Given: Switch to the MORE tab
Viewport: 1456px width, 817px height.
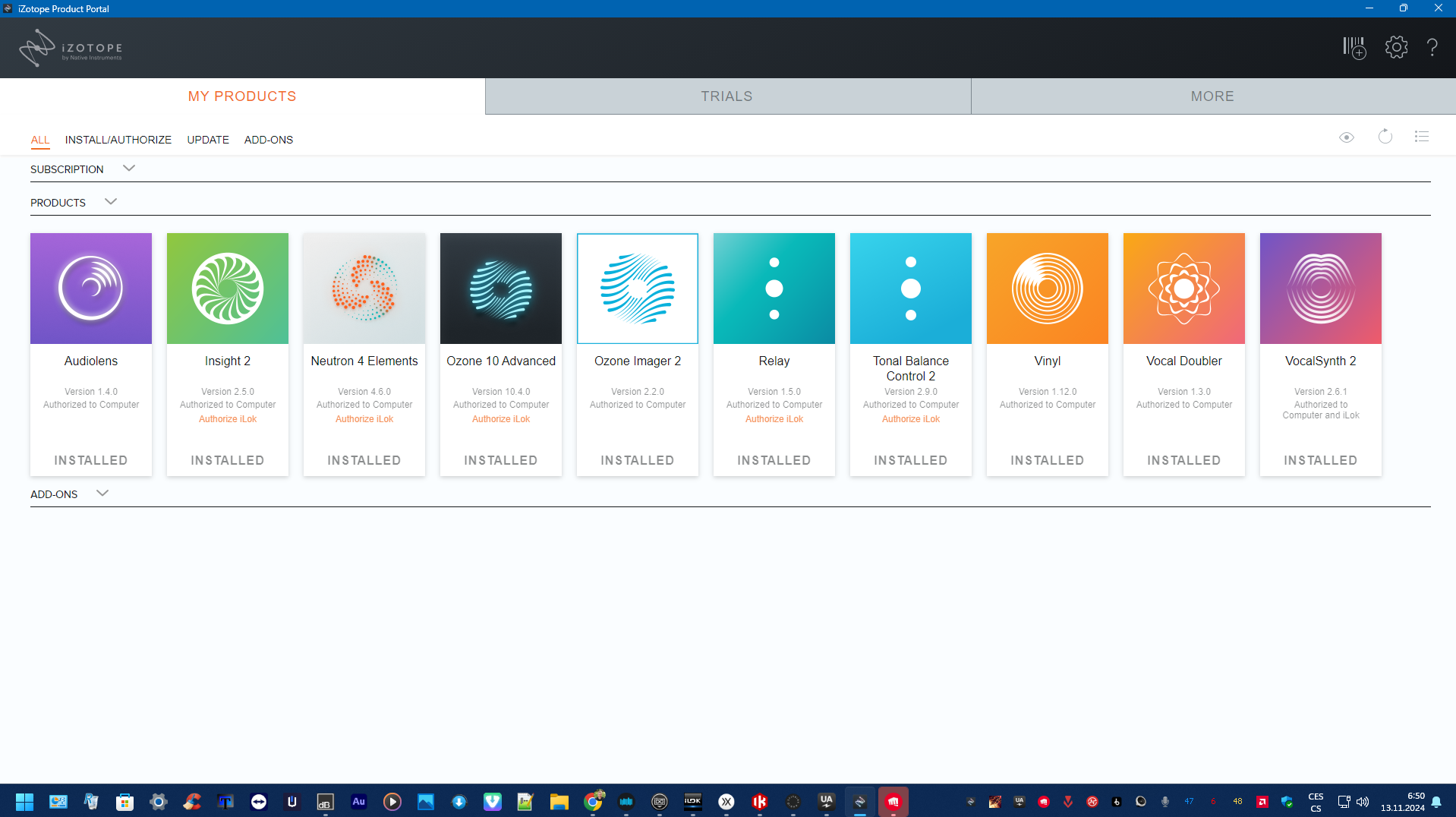Looking at the screenshot, I should click(1212, 96).
